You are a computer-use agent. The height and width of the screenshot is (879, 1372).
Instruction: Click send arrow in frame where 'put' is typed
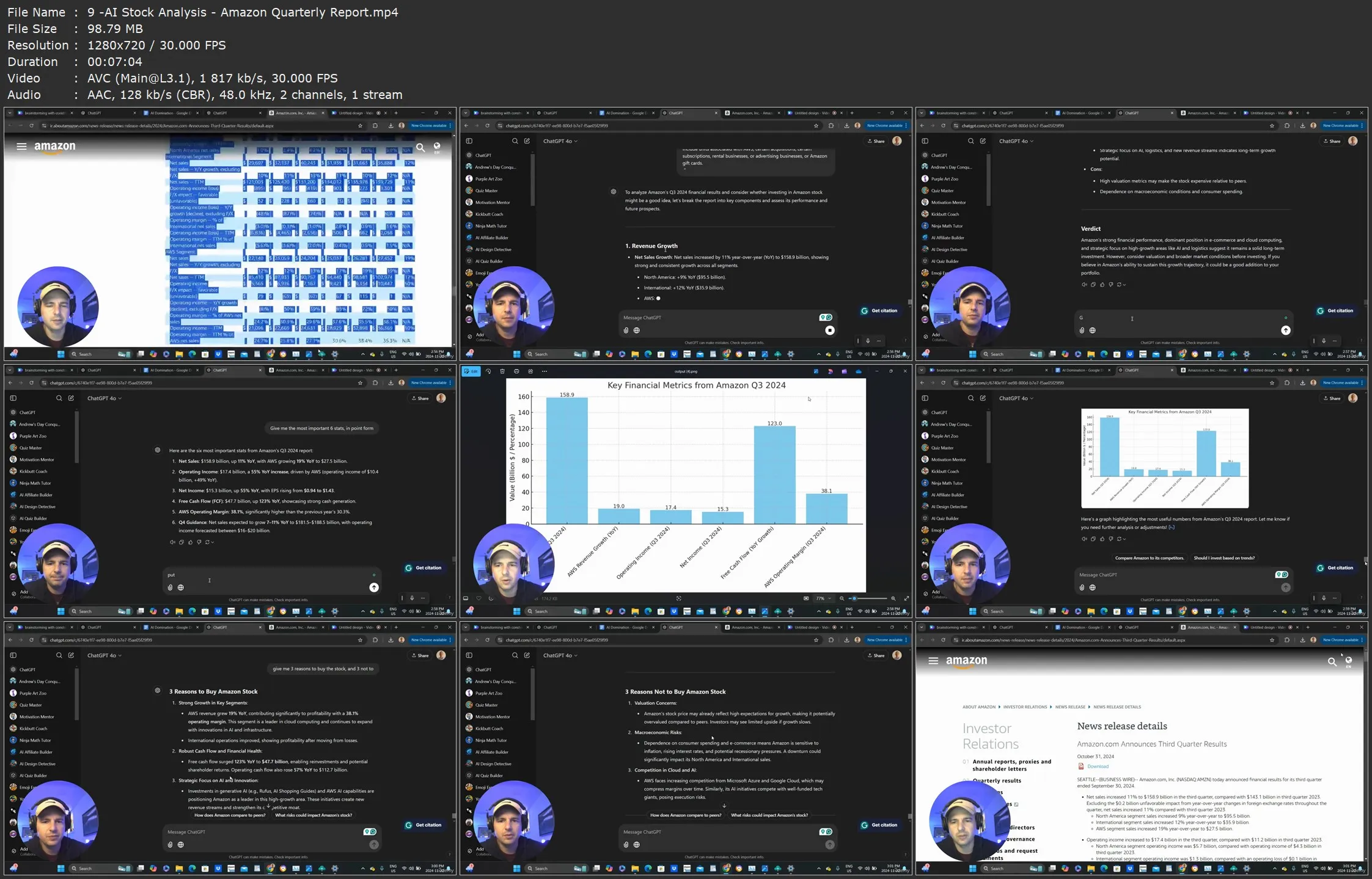tap(374, 588)
